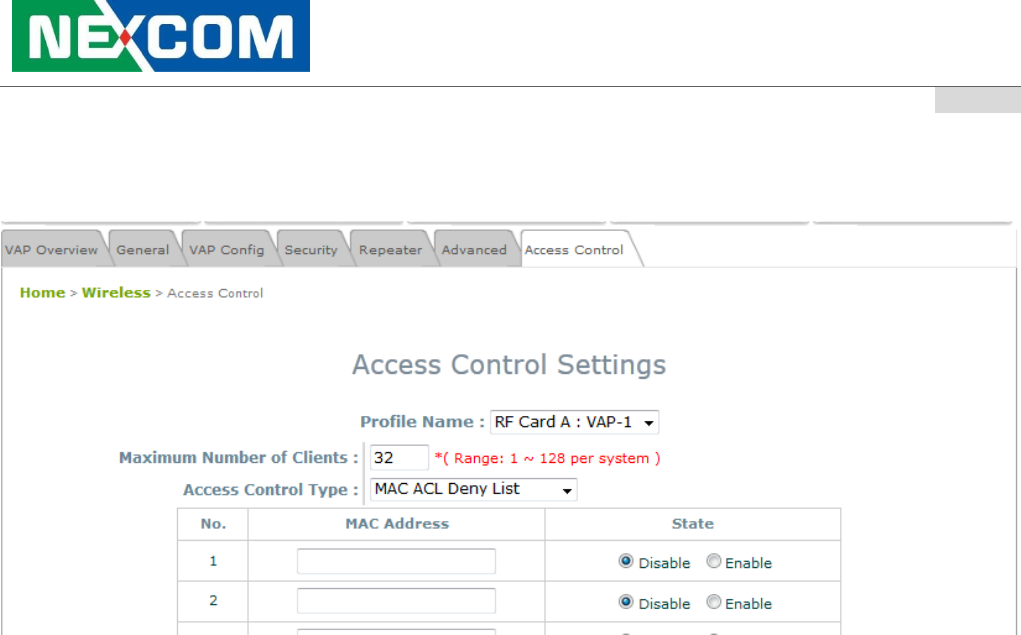Switch to the General tab

pos(143,250)
